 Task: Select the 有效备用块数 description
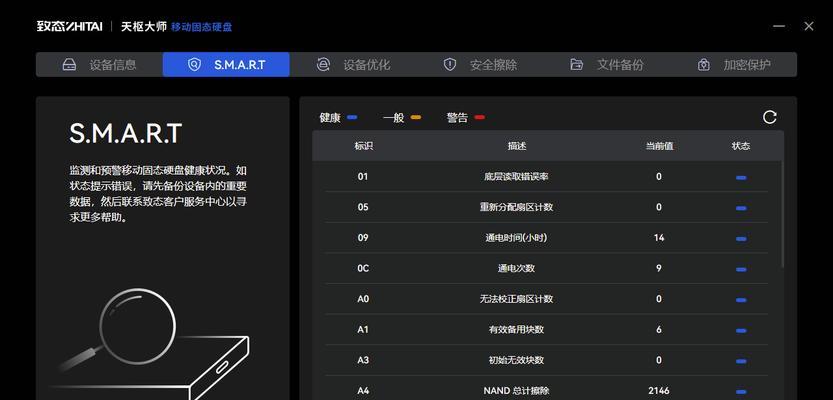[516, 330]
